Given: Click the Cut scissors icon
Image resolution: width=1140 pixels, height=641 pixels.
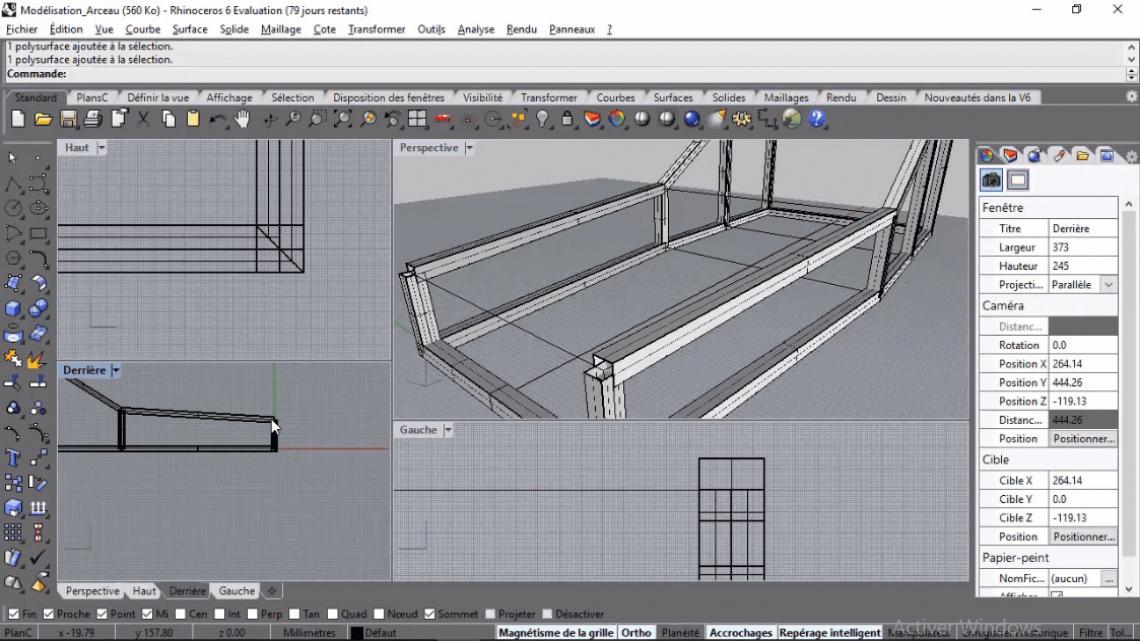Looking at the screenshot, I should (x=143, y=119).
